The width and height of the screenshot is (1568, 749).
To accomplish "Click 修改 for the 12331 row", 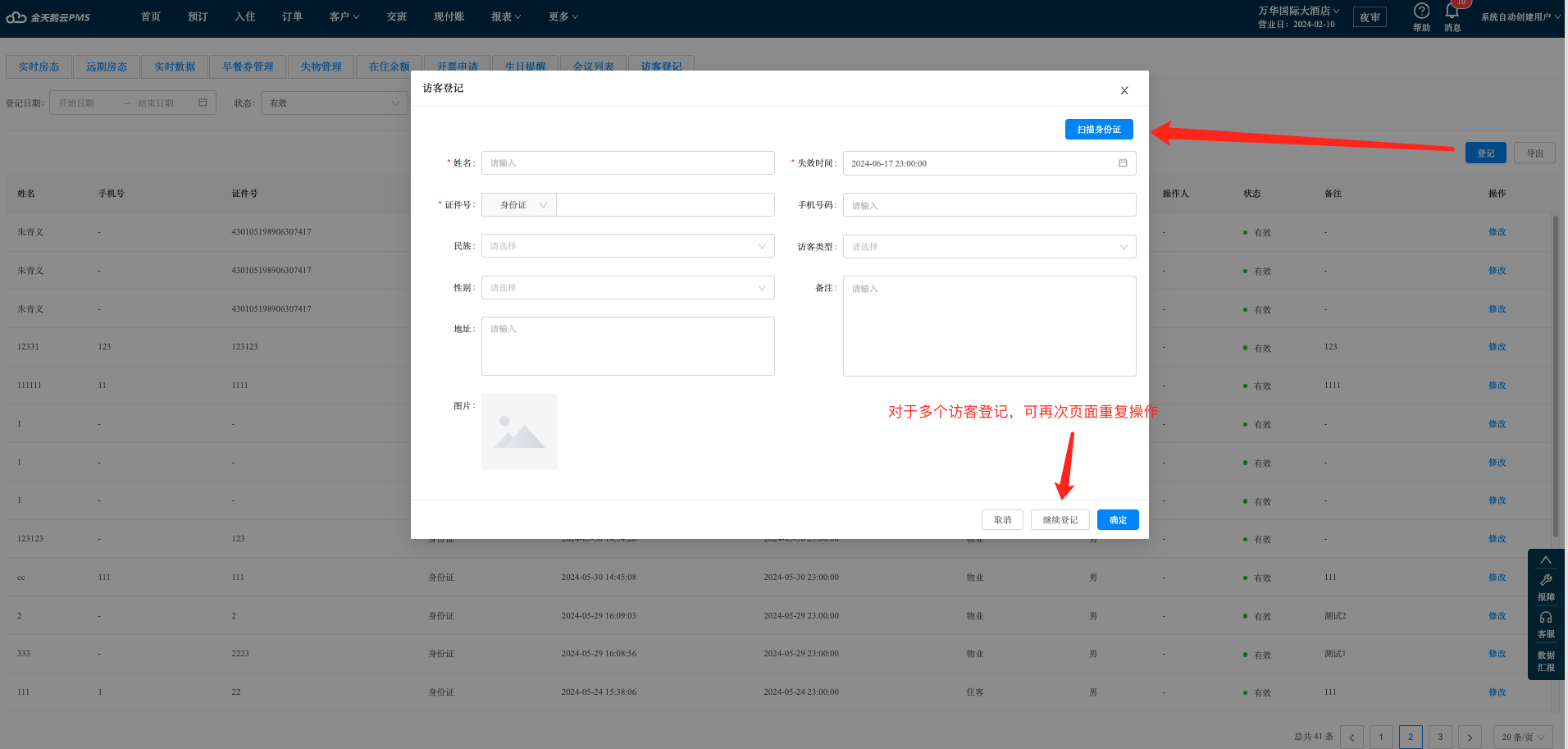I will [1497, 347].
